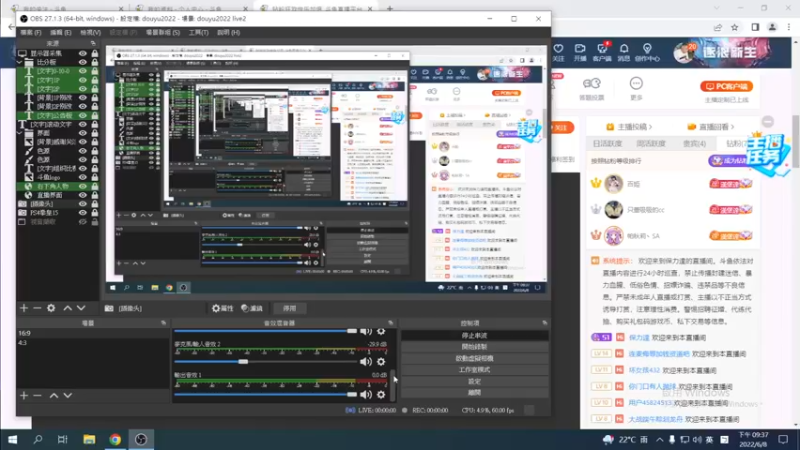Mute the 麥克風/輸入音效 2 speaker icon

366,362
